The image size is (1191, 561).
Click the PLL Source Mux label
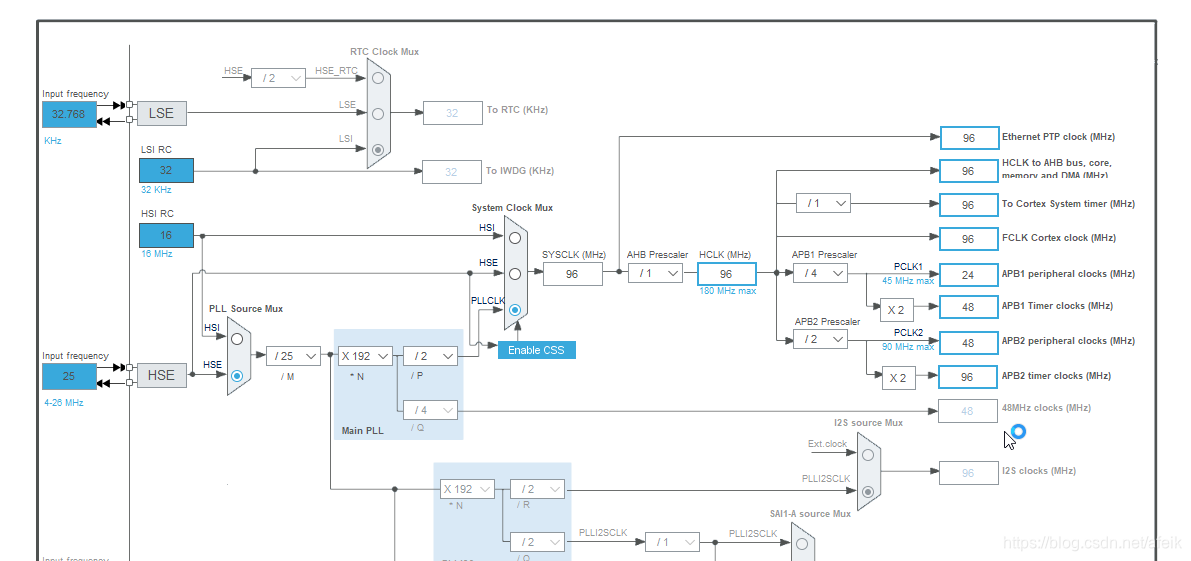pyautogui.click(x=246, y=309)
